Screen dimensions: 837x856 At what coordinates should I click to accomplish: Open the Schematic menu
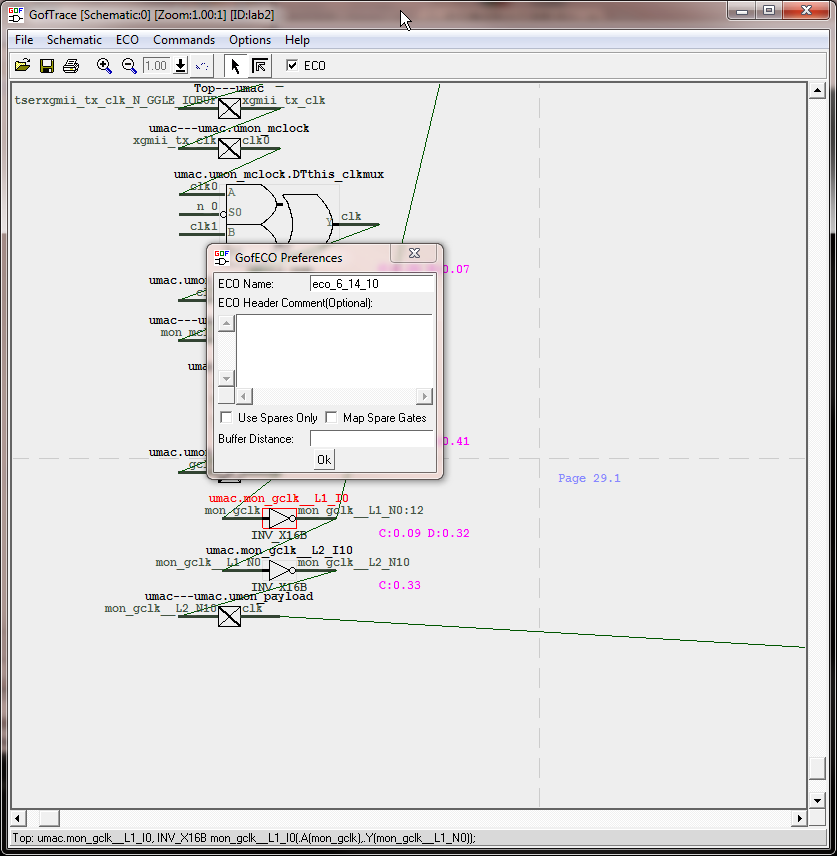click(74, 40)
